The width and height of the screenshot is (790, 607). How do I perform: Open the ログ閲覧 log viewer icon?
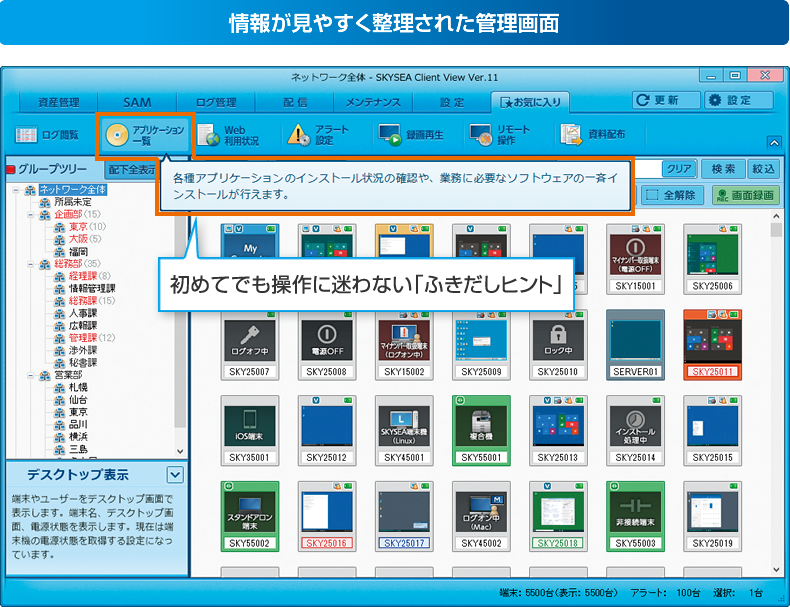pyautogui.click(x=47, y=134)
